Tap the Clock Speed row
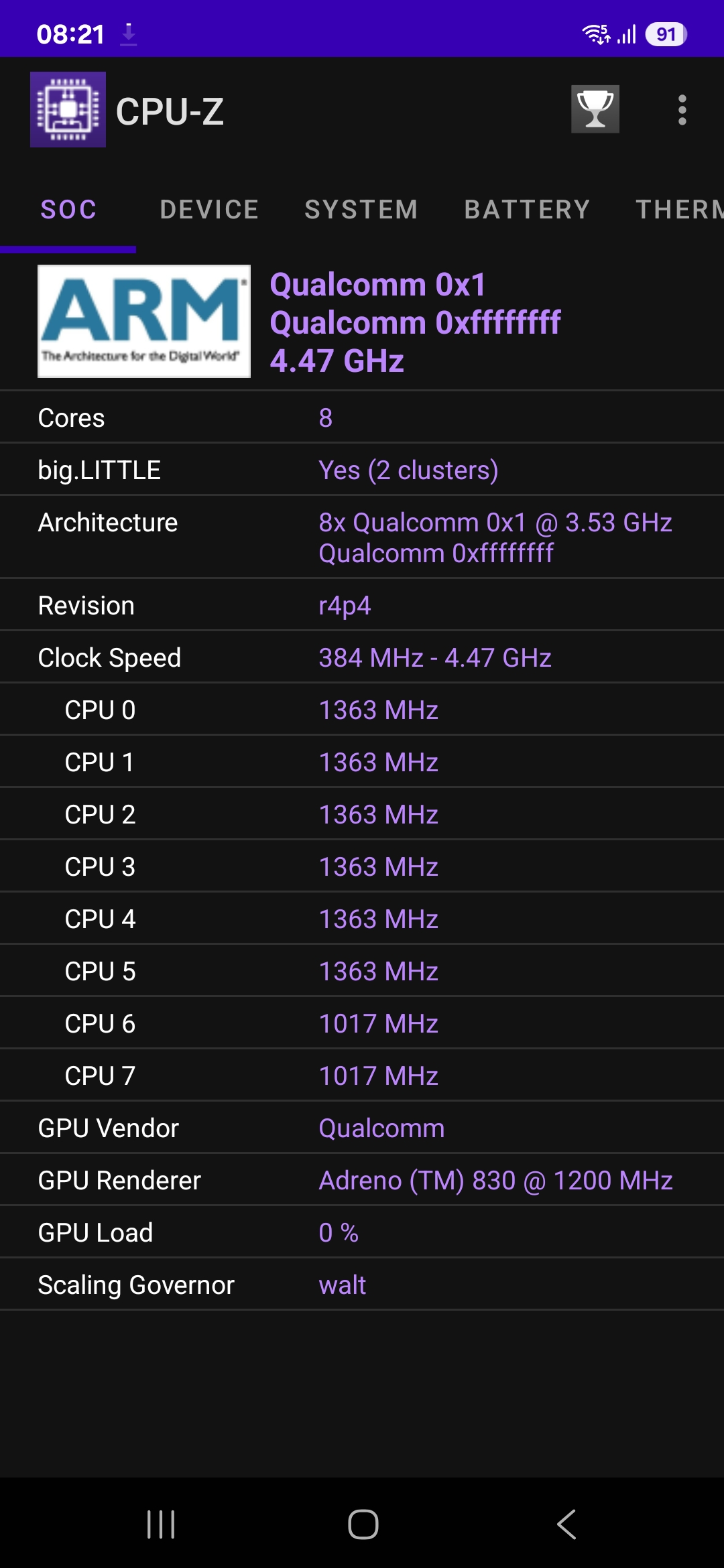 coord(362,657)
